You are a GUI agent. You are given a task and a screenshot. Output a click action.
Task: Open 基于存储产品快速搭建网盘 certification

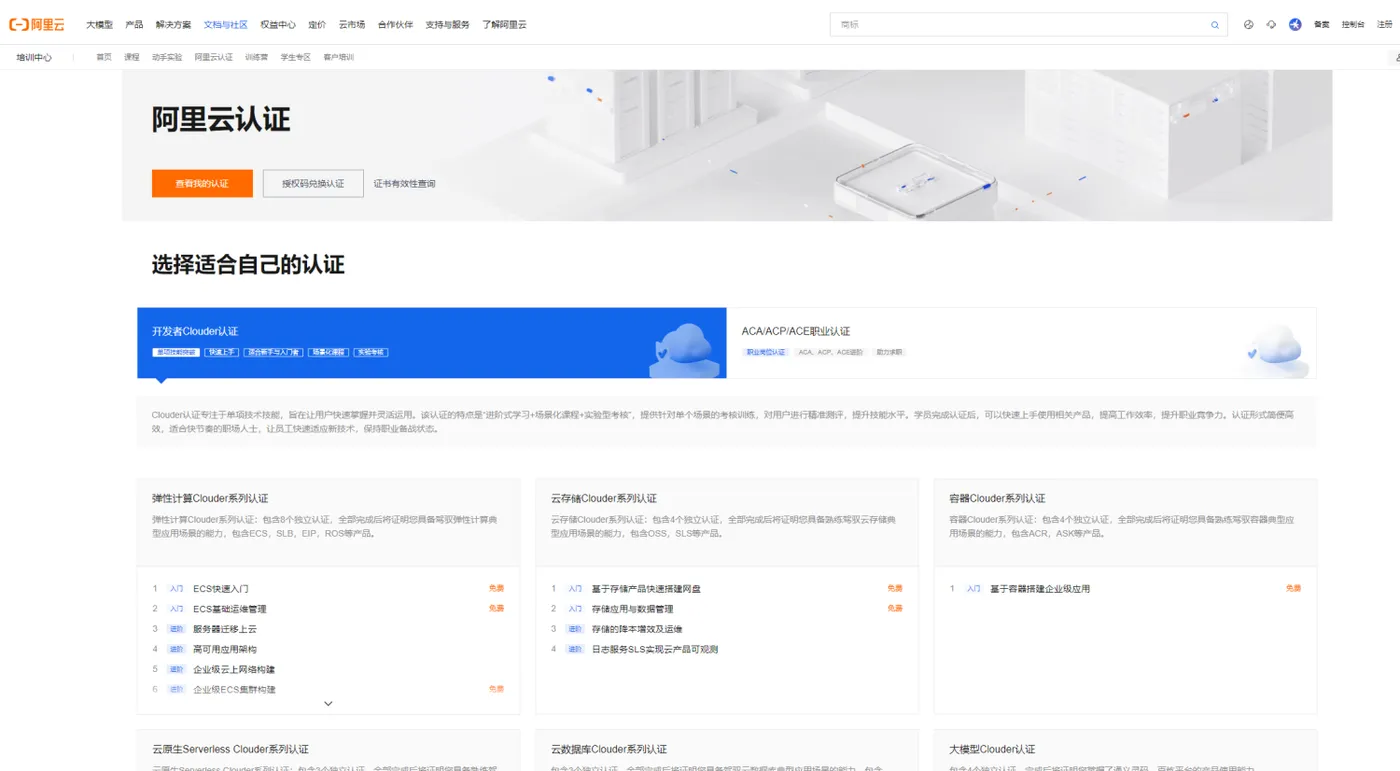click(x=646, y=589)
